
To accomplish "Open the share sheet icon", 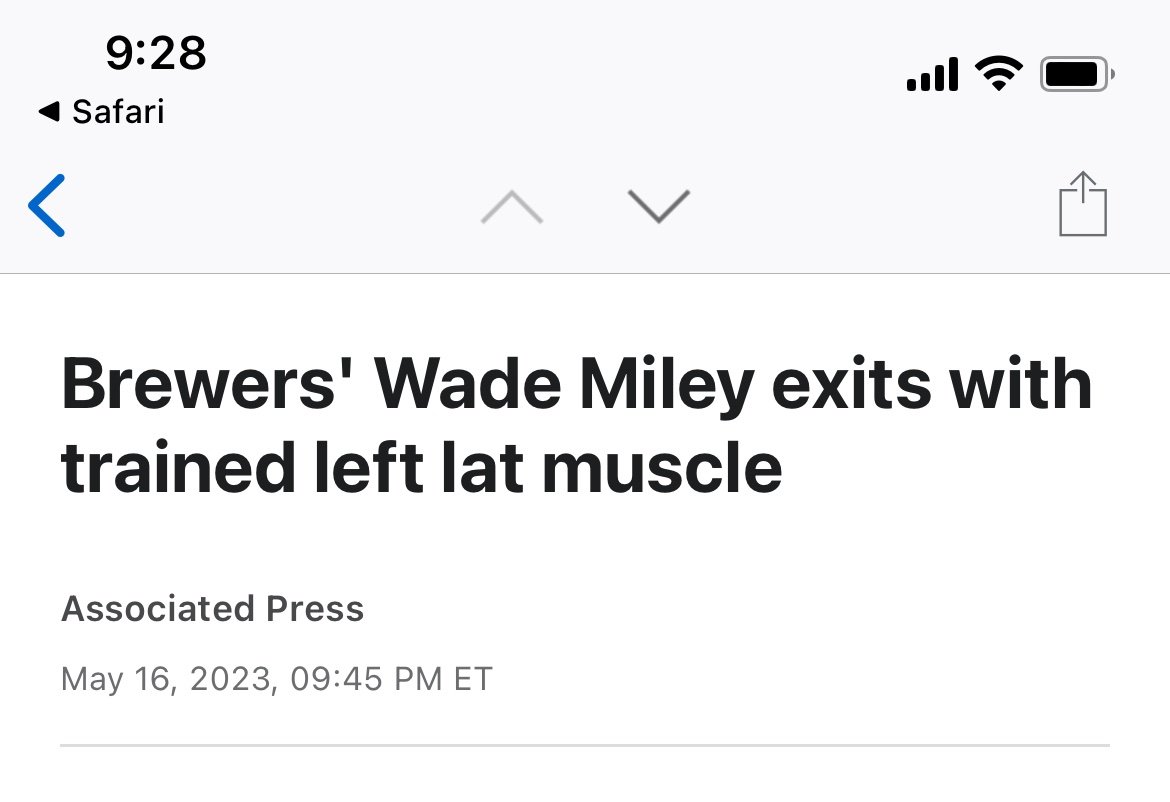I will tap(1082, 205).
